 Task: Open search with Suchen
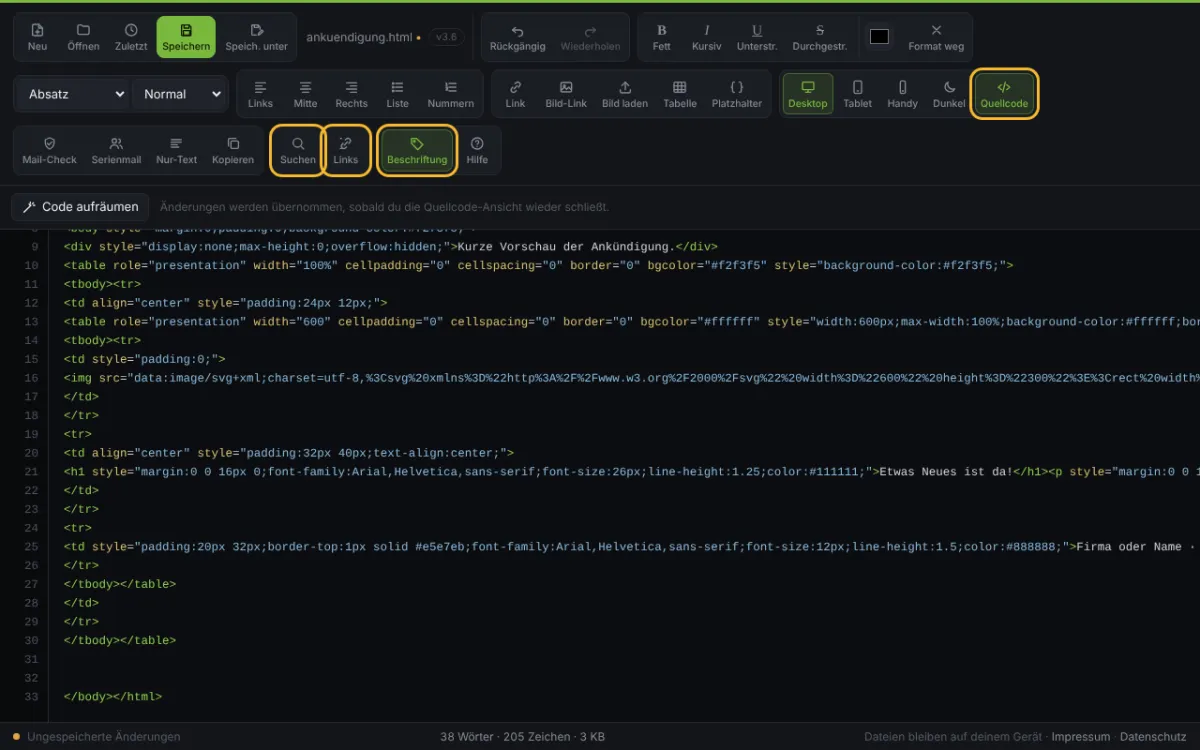coord(298,150)
